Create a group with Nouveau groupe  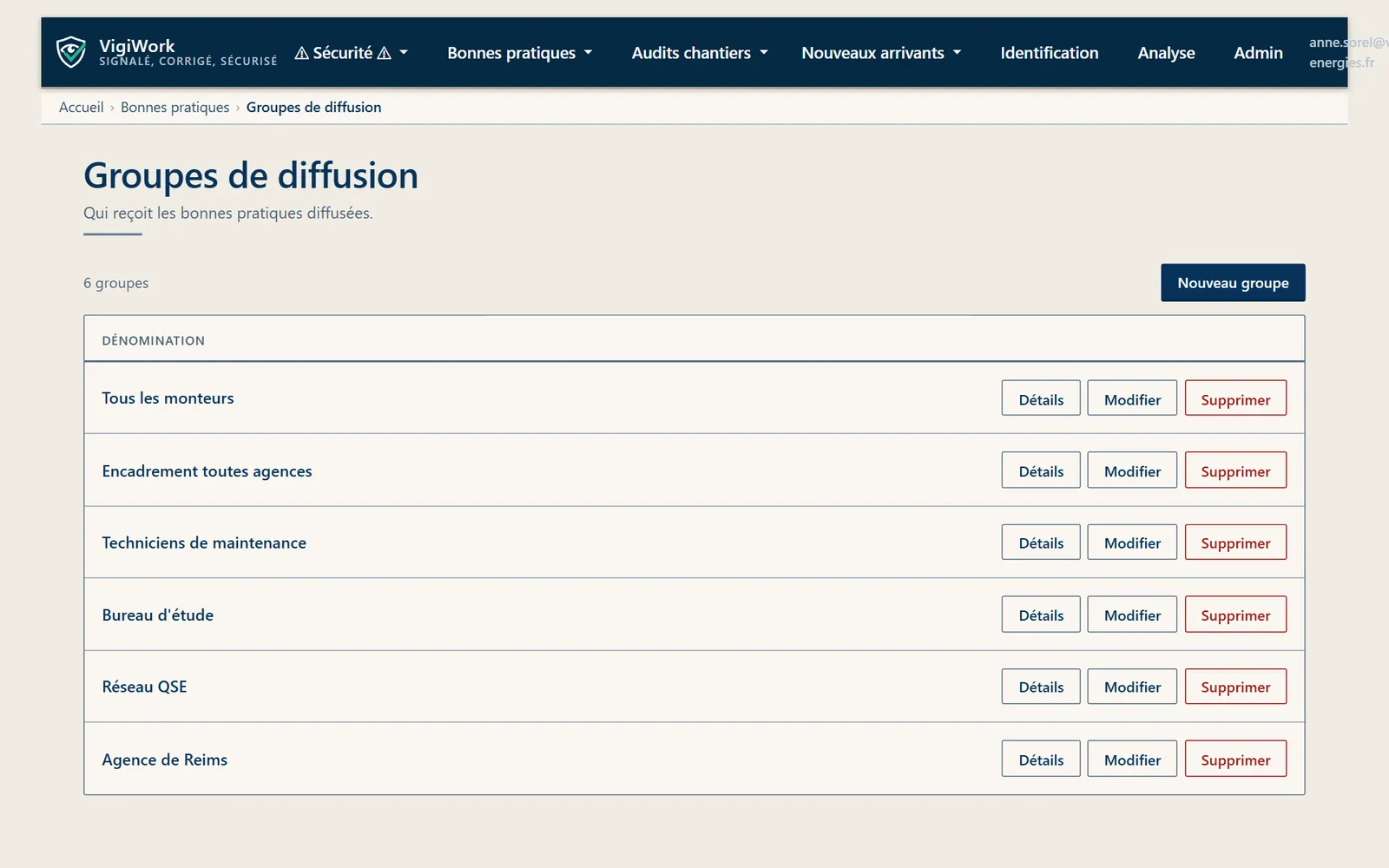coord(1233,283)
